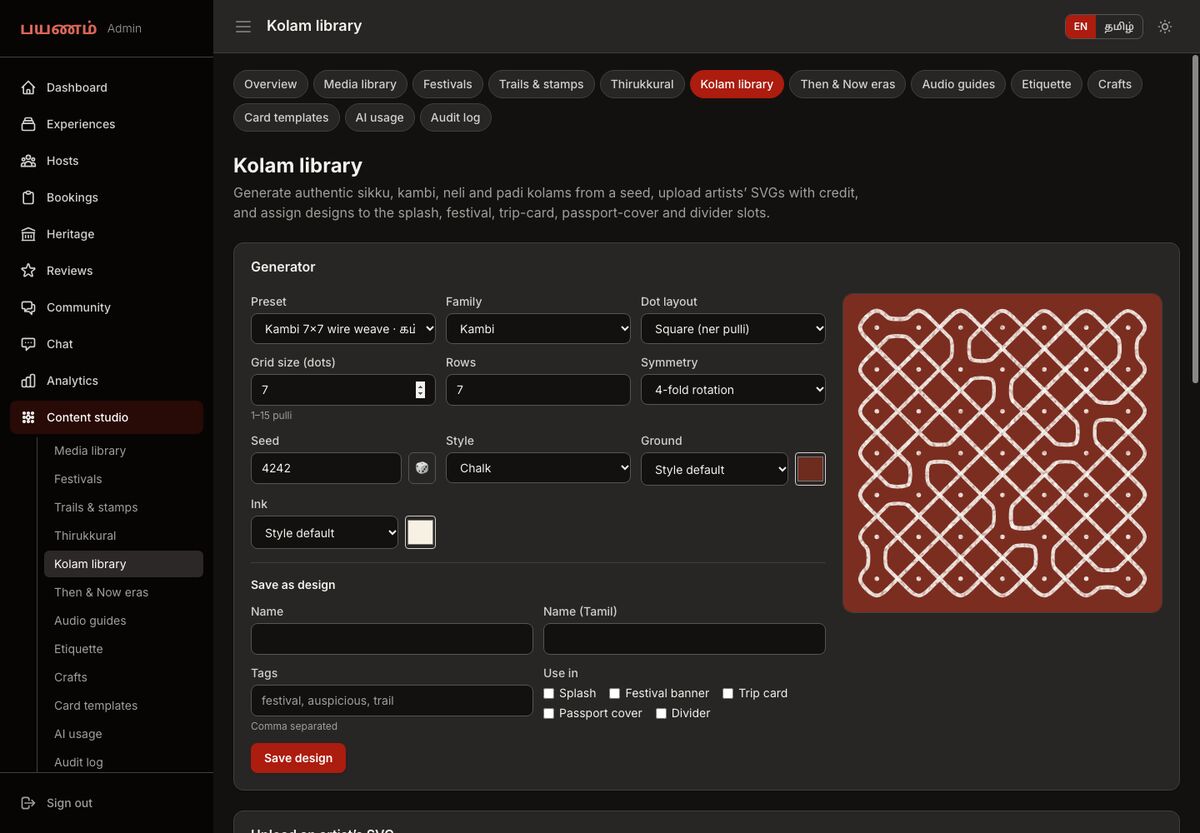Viewport: 1200px width, 833px height.
Task: Open the Festivals tab pill
Action: [x=448, y=84]
